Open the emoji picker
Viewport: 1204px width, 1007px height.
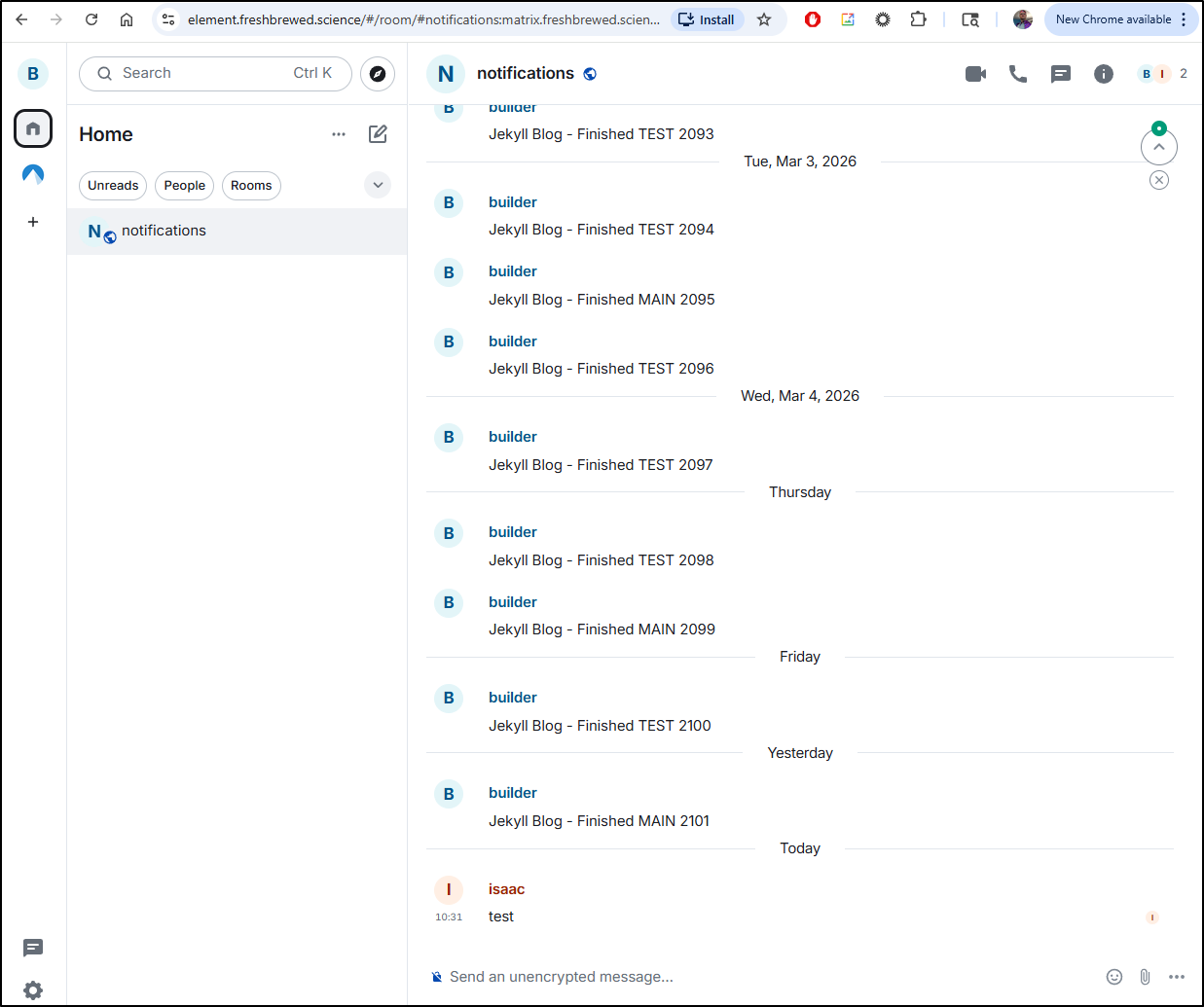pyautogui.click(x=1114, y=977)
